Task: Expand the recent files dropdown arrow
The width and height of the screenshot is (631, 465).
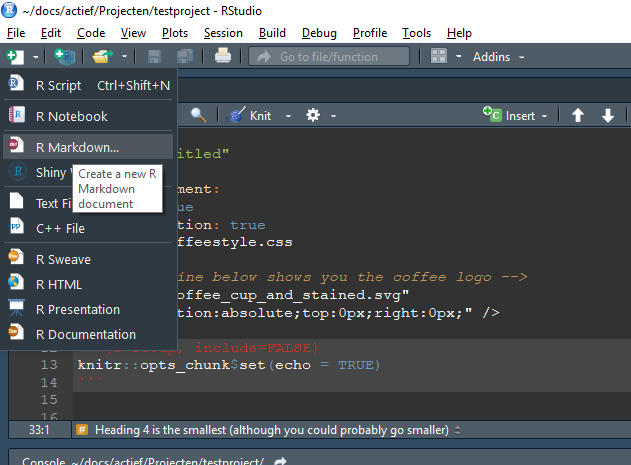Action: (124, 56)
